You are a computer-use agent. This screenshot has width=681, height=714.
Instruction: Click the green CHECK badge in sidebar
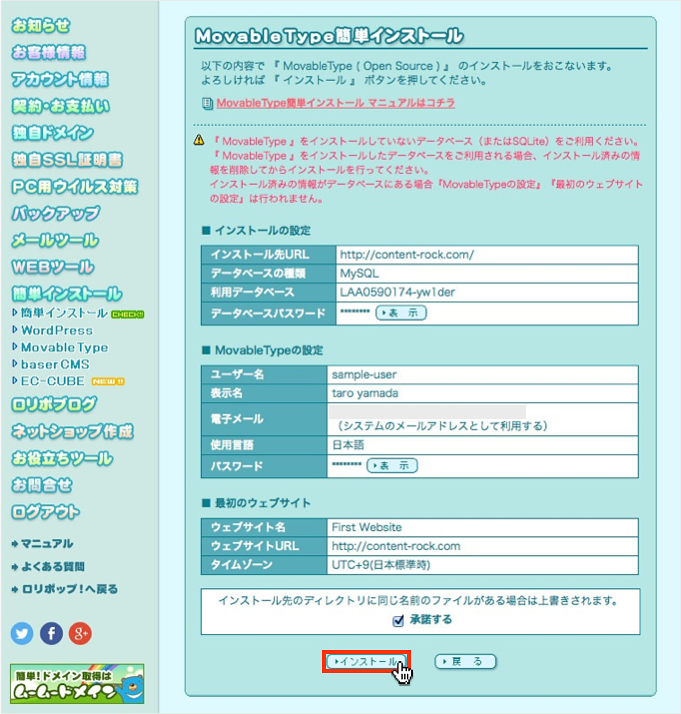[128, 314]
